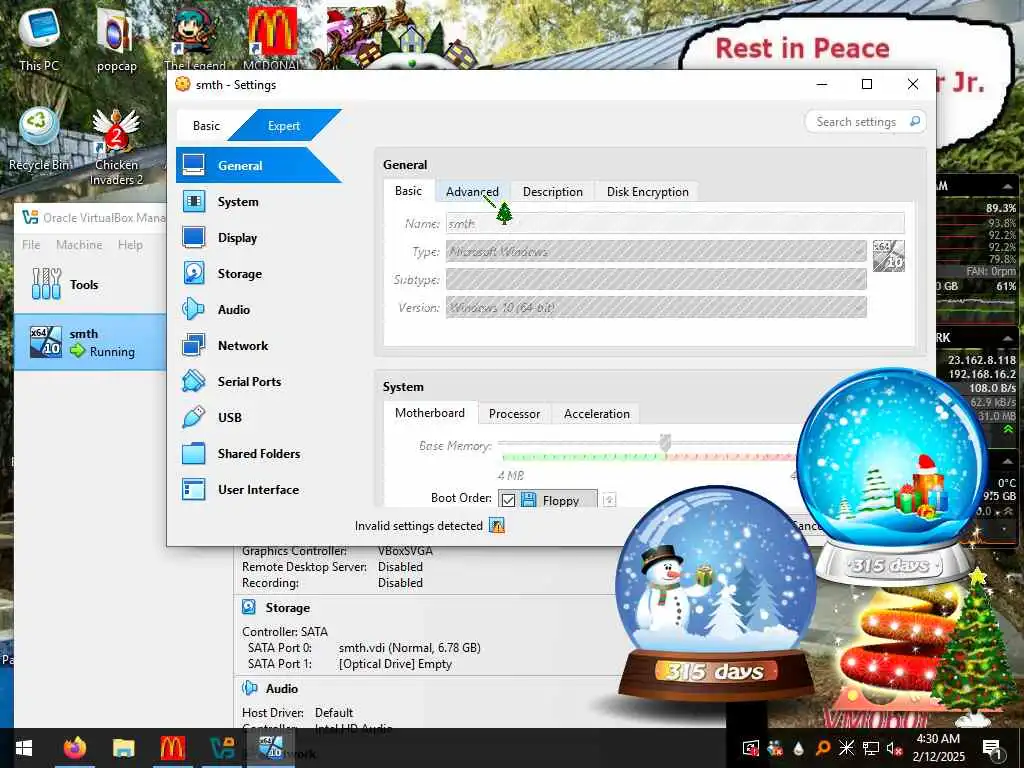This screenshot has height=768, width=1024.
Task: Click the muted volume tray icon
Action: [894, 748]
